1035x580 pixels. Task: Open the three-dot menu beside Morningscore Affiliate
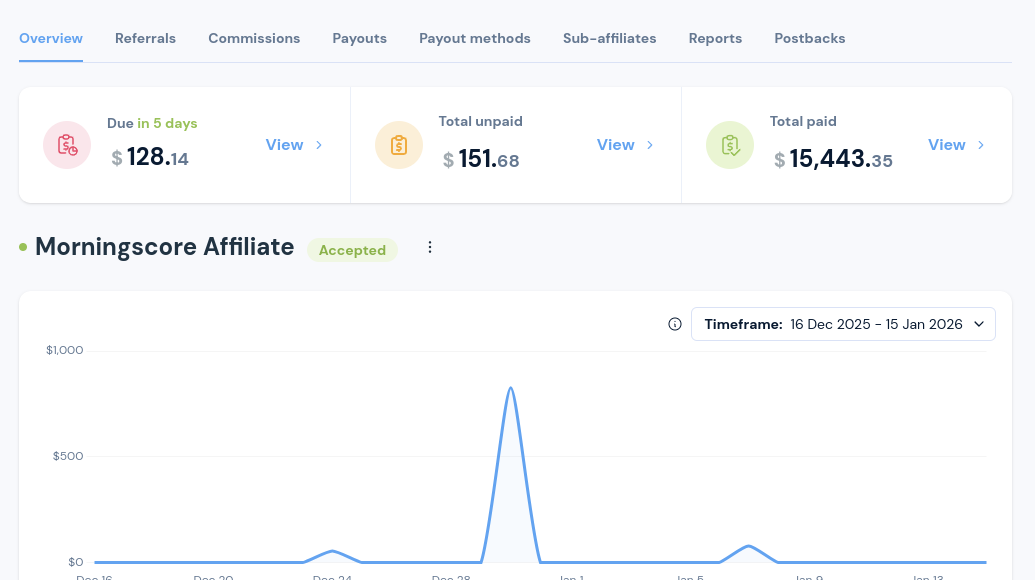[x=430, y=247]
